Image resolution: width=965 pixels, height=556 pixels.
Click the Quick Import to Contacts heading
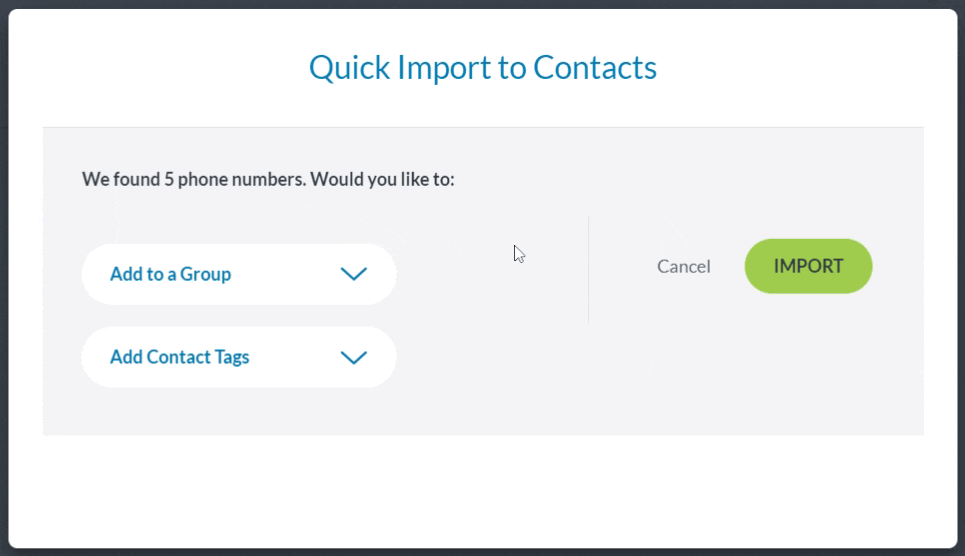click(482, 68)
